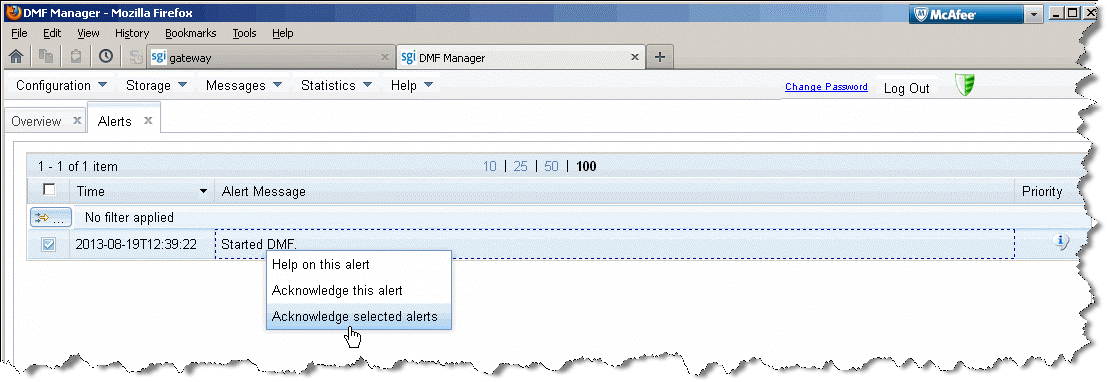Click the copy pages toolbar icon
1107x382 pixels.
pyautogui.click(x=47, y=56)
